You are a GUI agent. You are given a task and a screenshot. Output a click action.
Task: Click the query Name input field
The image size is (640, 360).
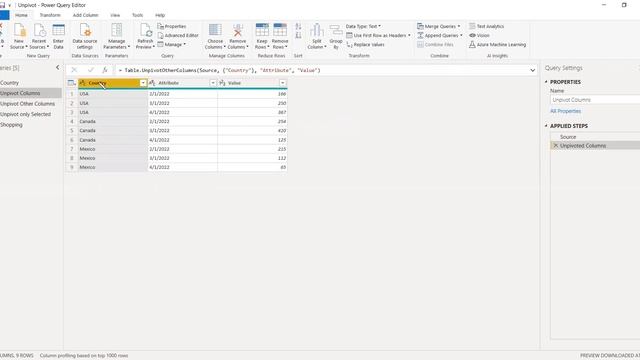[x=595, y=100]
